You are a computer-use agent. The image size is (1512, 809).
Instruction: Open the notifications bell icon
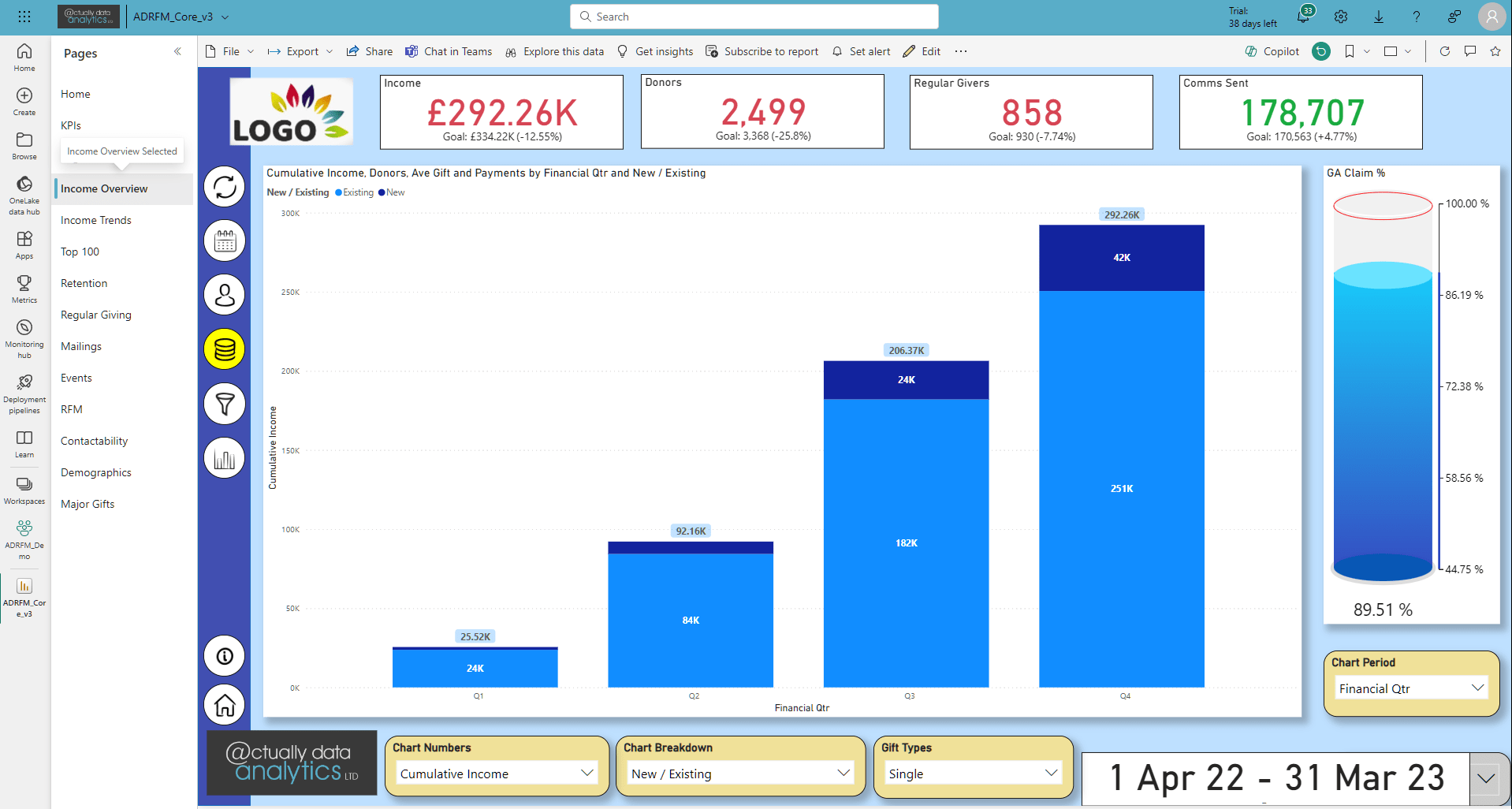point(1303,17)
